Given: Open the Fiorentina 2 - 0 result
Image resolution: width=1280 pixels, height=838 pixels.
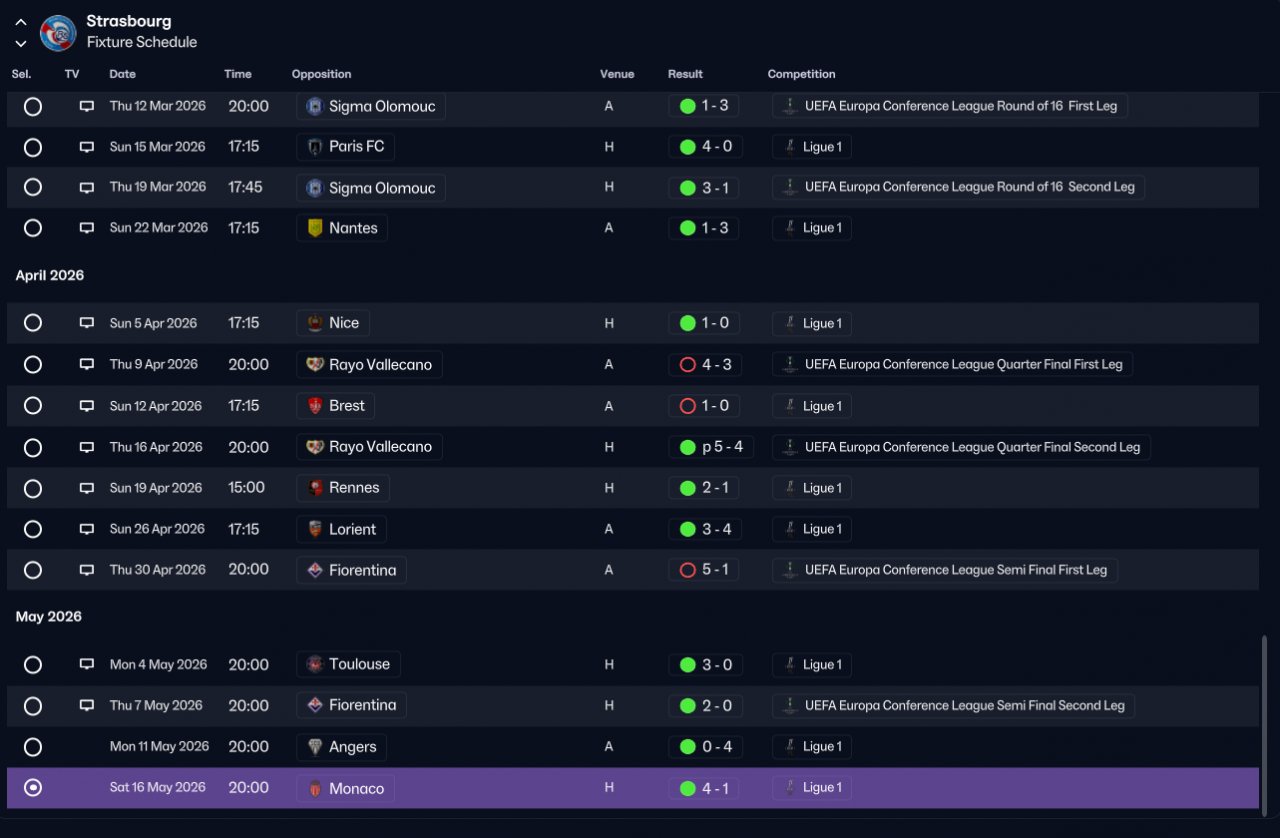Looking at the screenshot, I should pos(705,706).
